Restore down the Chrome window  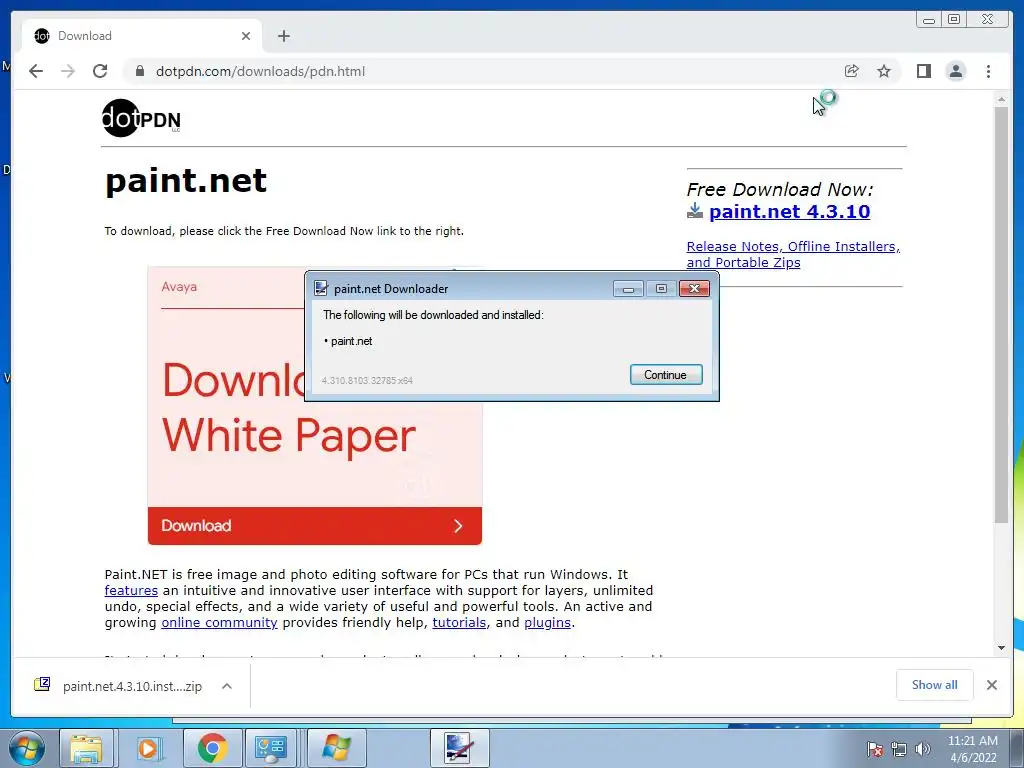[954, 20]
